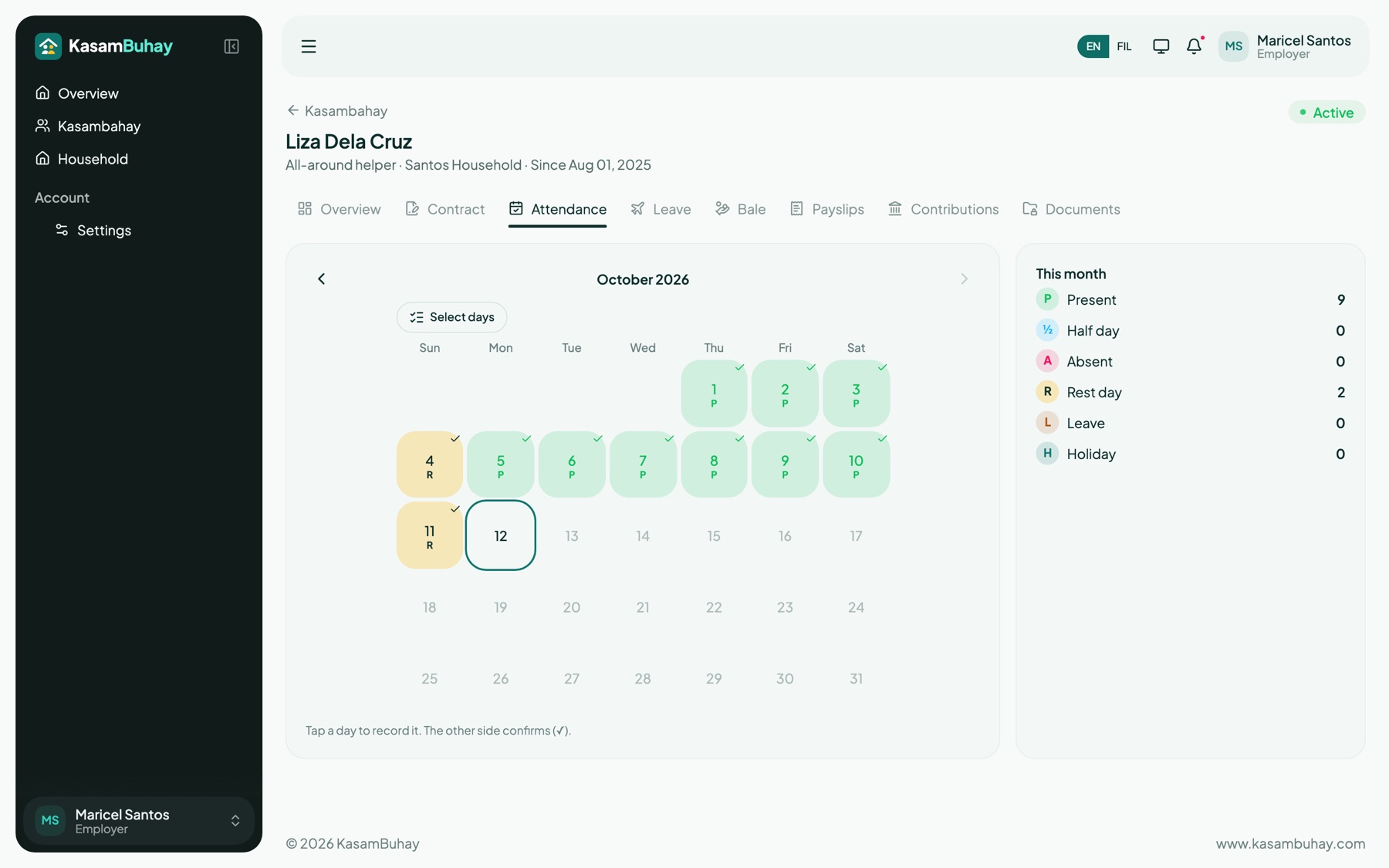Image resolution: width=1389 pixels, height=868 pixels.
Task: Go to previous month arrow
Action: click(x=322, y=279)
